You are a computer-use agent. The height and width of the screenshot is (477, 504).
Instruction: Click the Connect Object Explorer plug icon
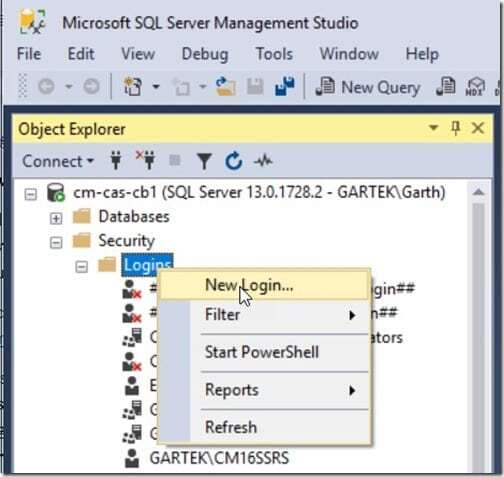(x=116, y=161)
